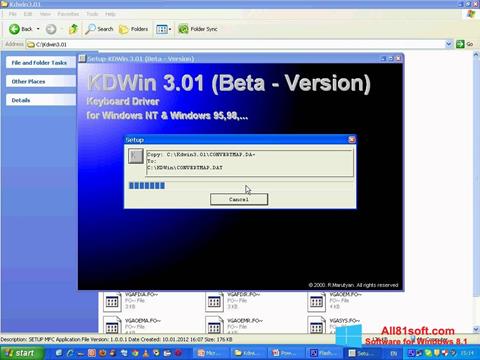Launch Internet Explorer from quick launch
The height and width of the screenshot is (360, 480).
click(70, 353)
